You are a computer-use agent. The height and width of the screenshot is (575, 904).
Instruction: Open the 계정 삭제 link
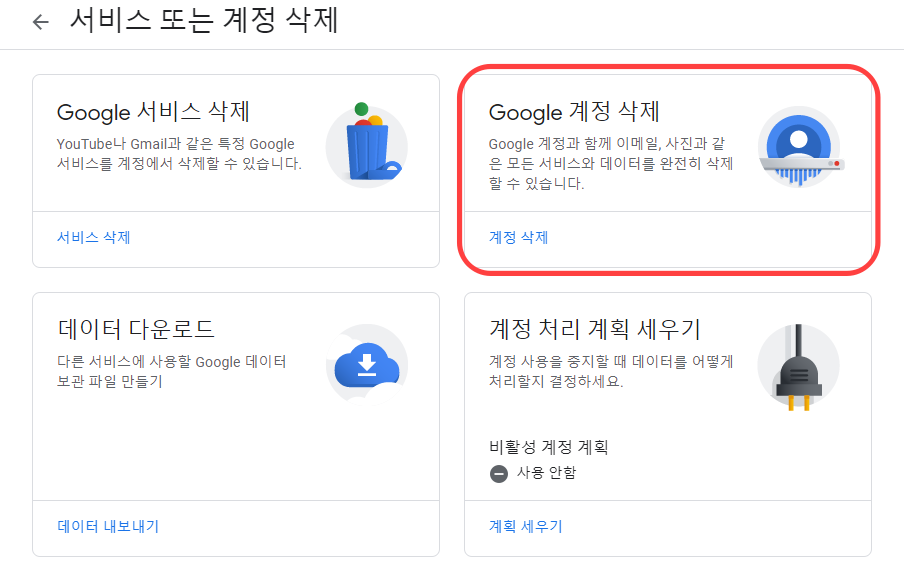coord(518,238)
